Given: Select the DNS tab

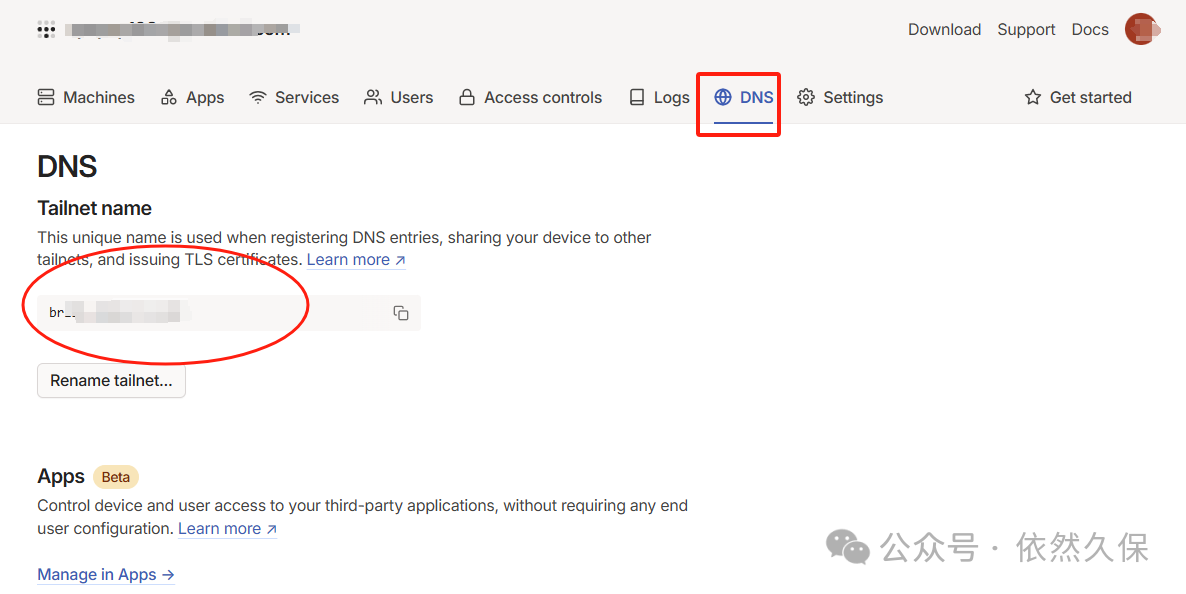Looking at the screenshot, I should pyautogui.click(x=744, y=98).
